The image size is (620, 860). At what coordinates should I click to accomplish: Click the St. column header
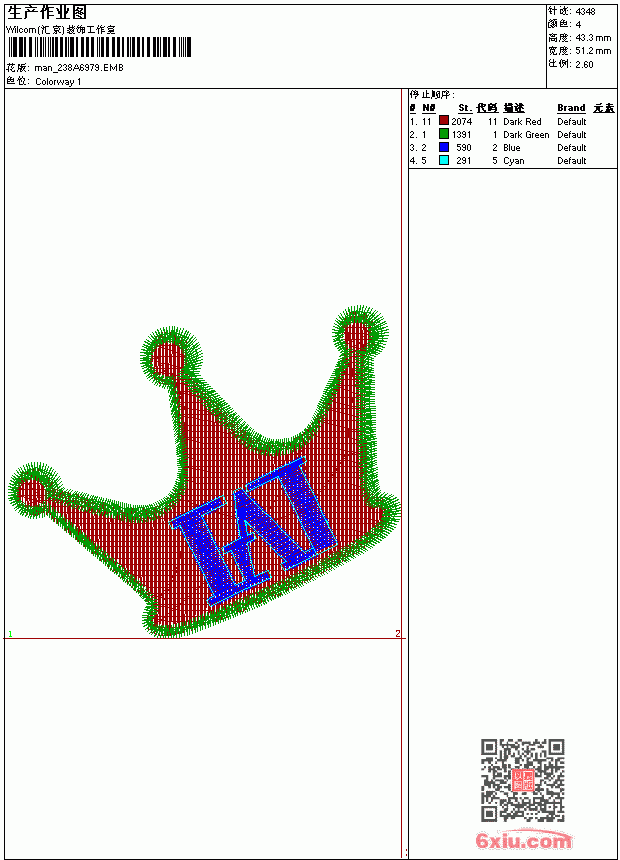465,108
